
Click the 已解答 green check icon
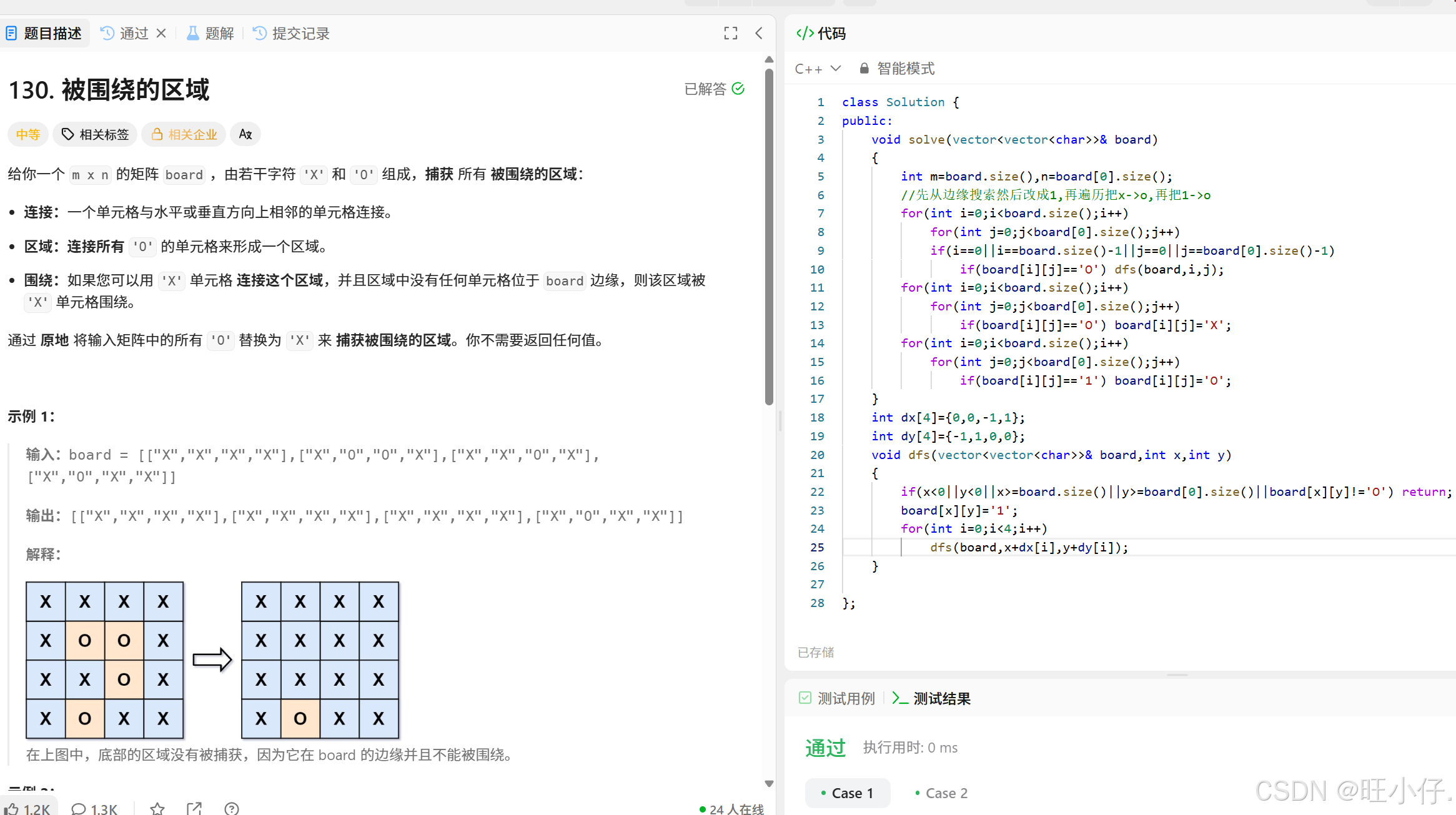click(738, 89)
